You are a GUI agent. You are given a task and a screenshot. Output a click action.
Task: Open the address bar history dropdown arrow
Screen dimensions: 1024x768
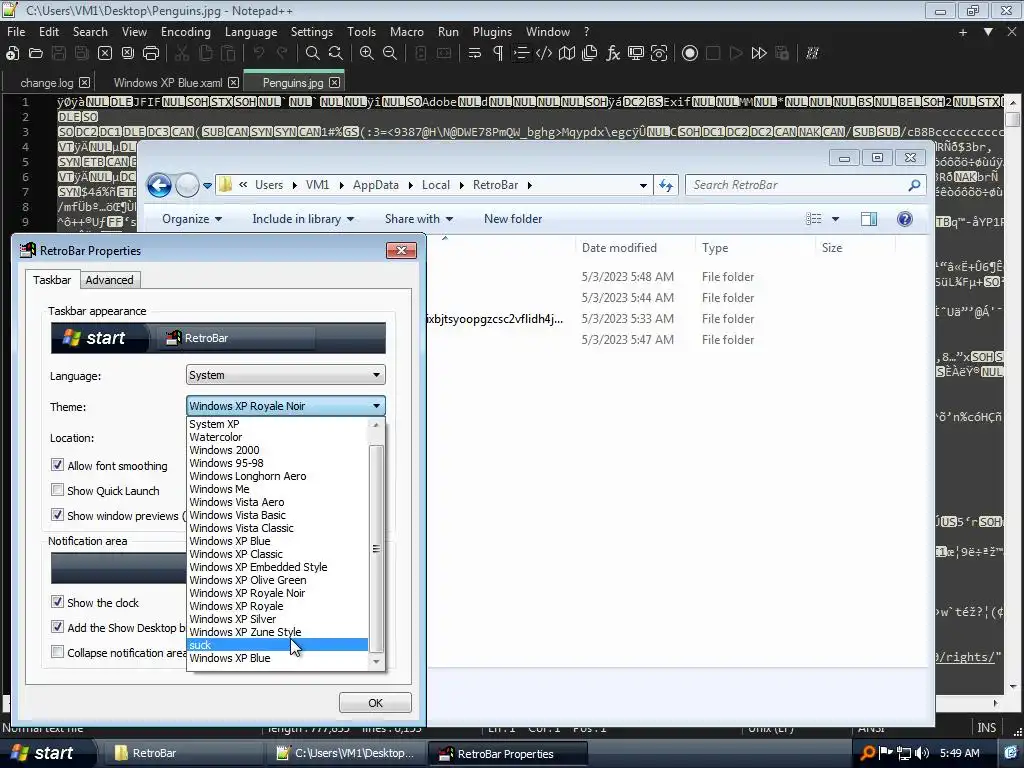643,185
